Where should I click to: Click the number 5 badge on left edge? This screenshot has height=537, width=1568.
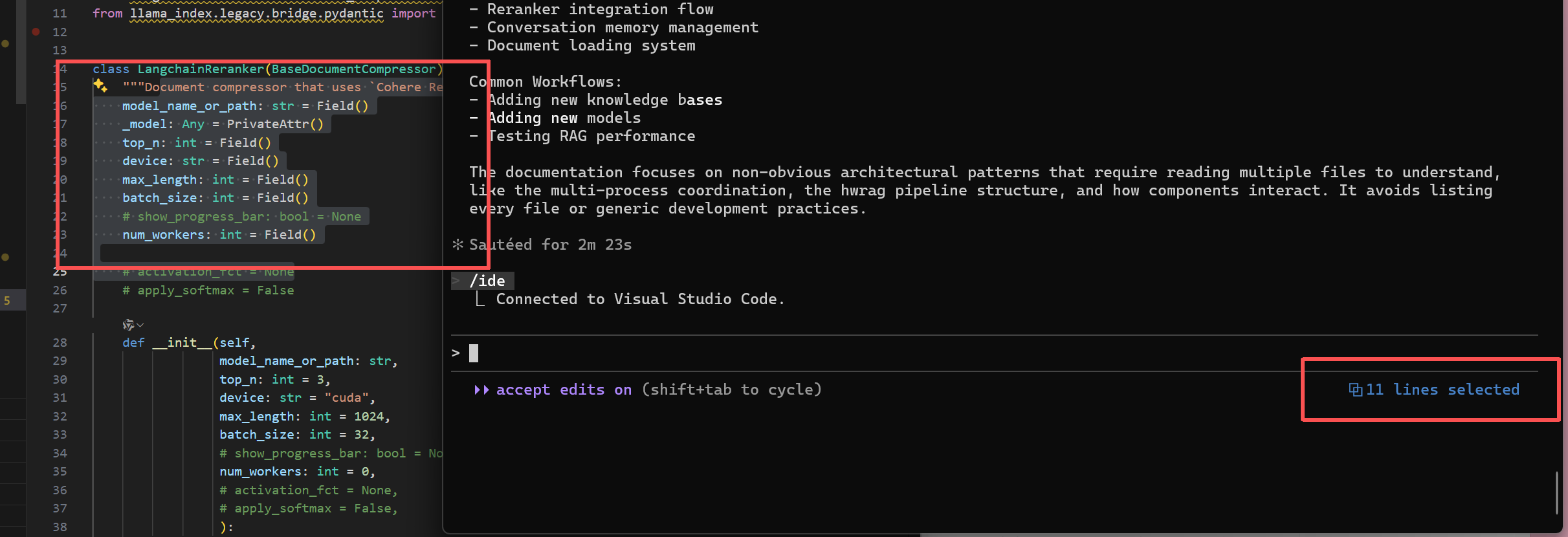coord(7,300)
